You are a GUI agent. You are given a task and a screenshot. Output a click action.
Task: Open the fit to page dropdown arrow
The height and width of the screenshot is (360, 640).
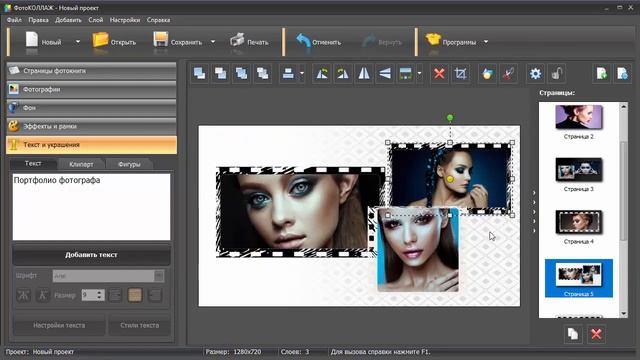(420, 74)
